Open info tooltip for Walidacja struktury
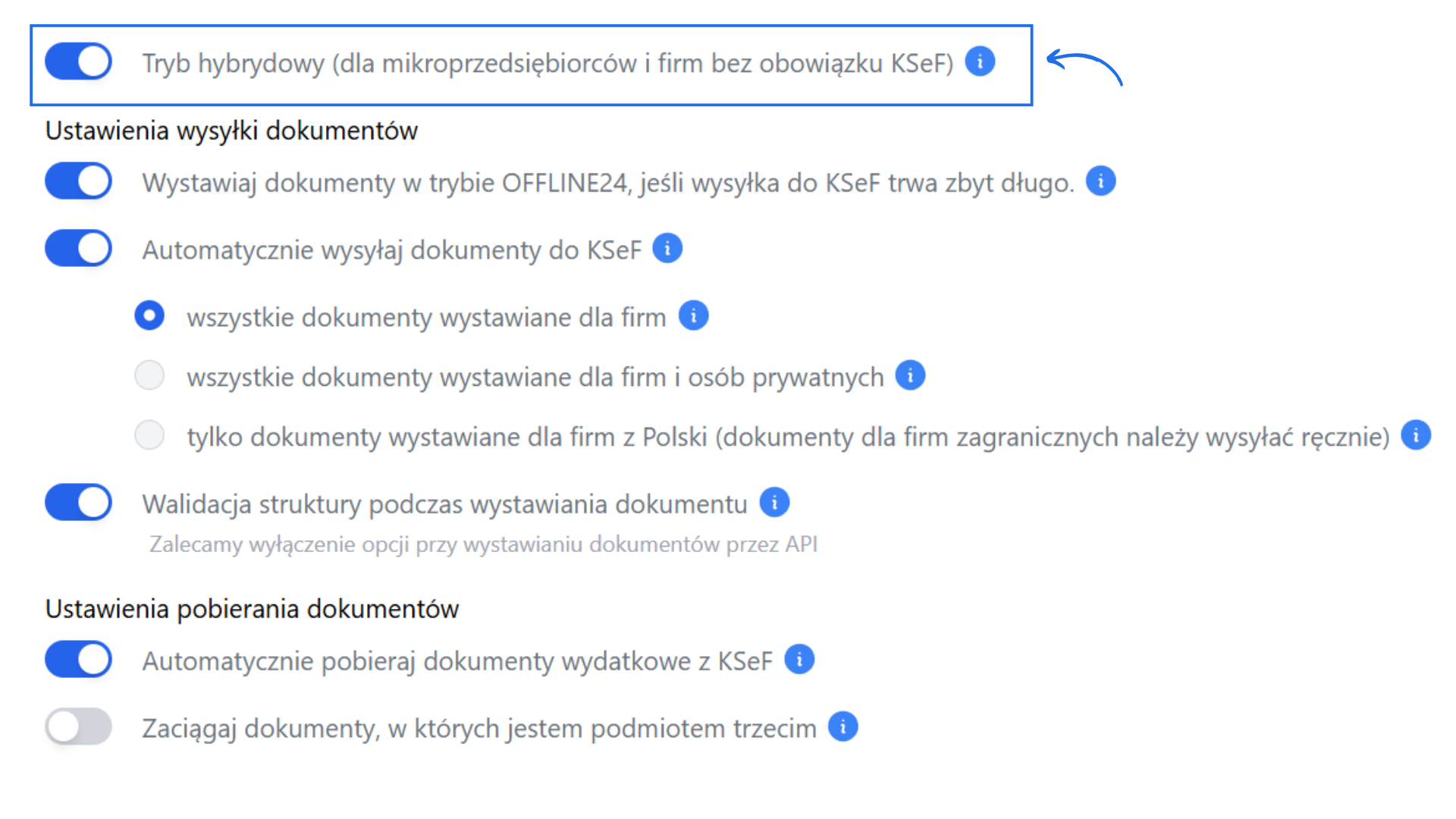 click(x=774, y=502)
